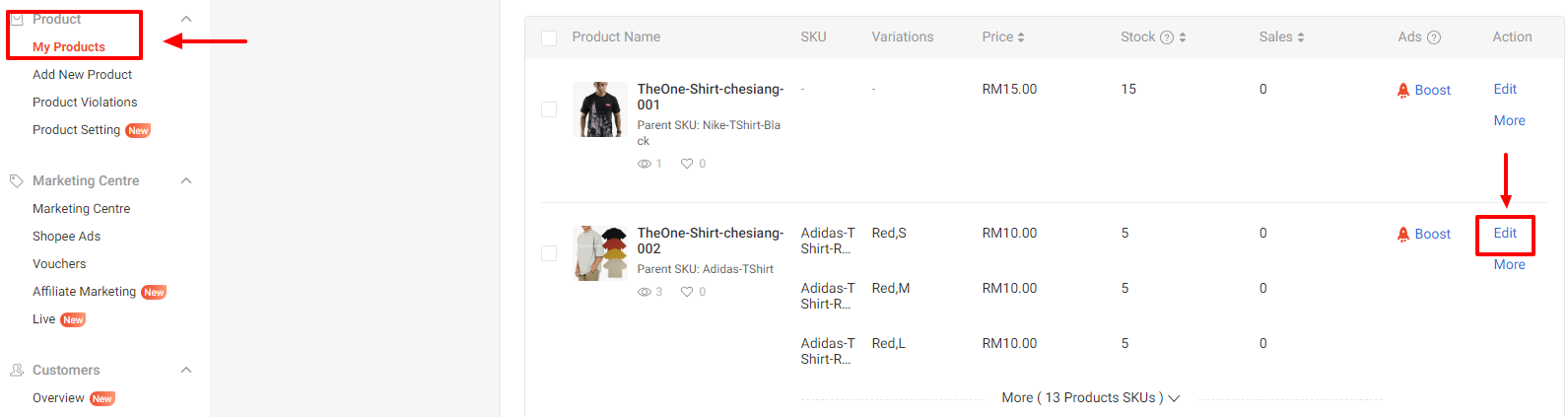Collapse the Customers sidebar section chevron
Image resolution: width=1568 pixels, height=417 pixels.
point(186,371)
